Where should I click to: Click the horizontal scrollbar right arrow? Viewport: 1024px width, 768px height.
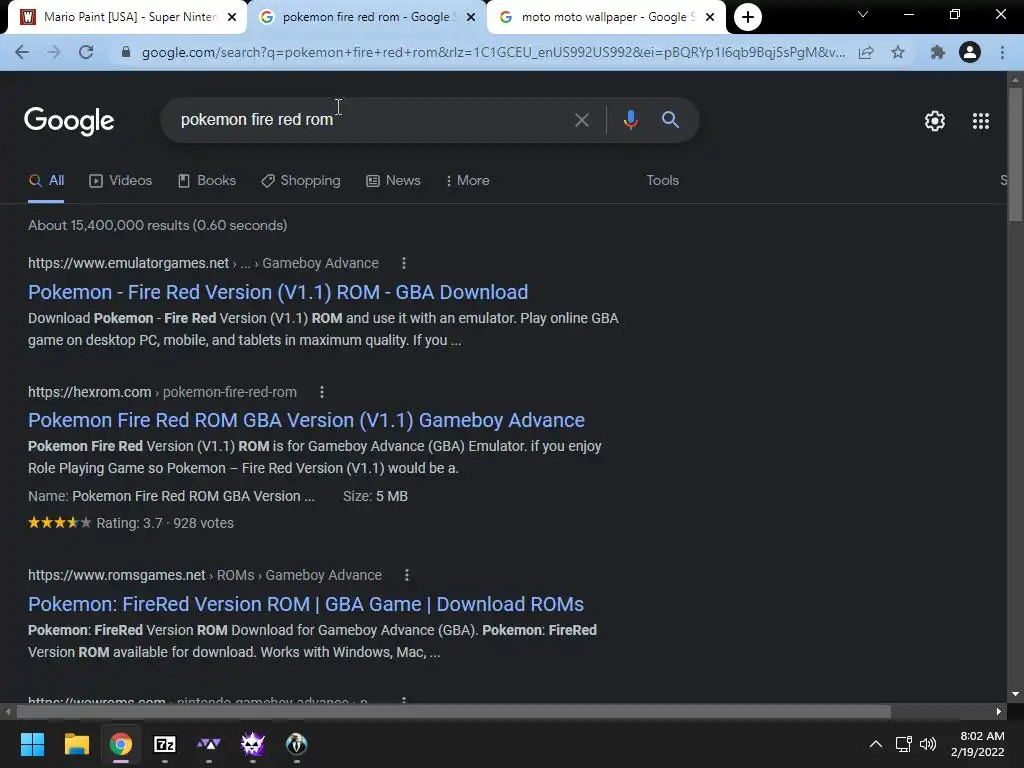coord(999,711)
